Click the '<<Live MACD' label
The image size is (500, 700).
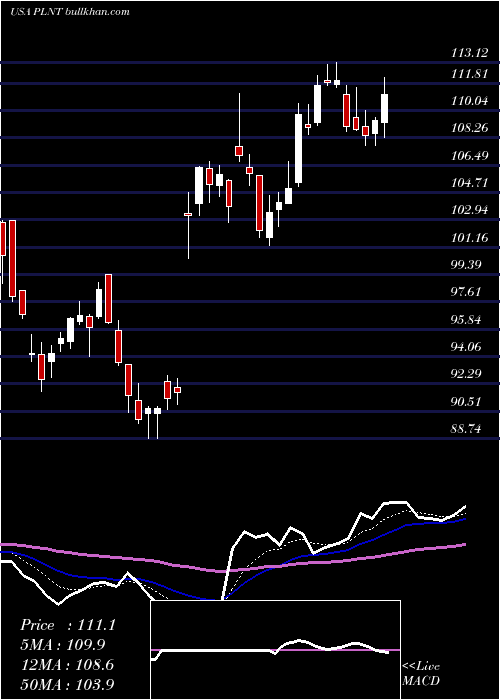tap(421, 674)
